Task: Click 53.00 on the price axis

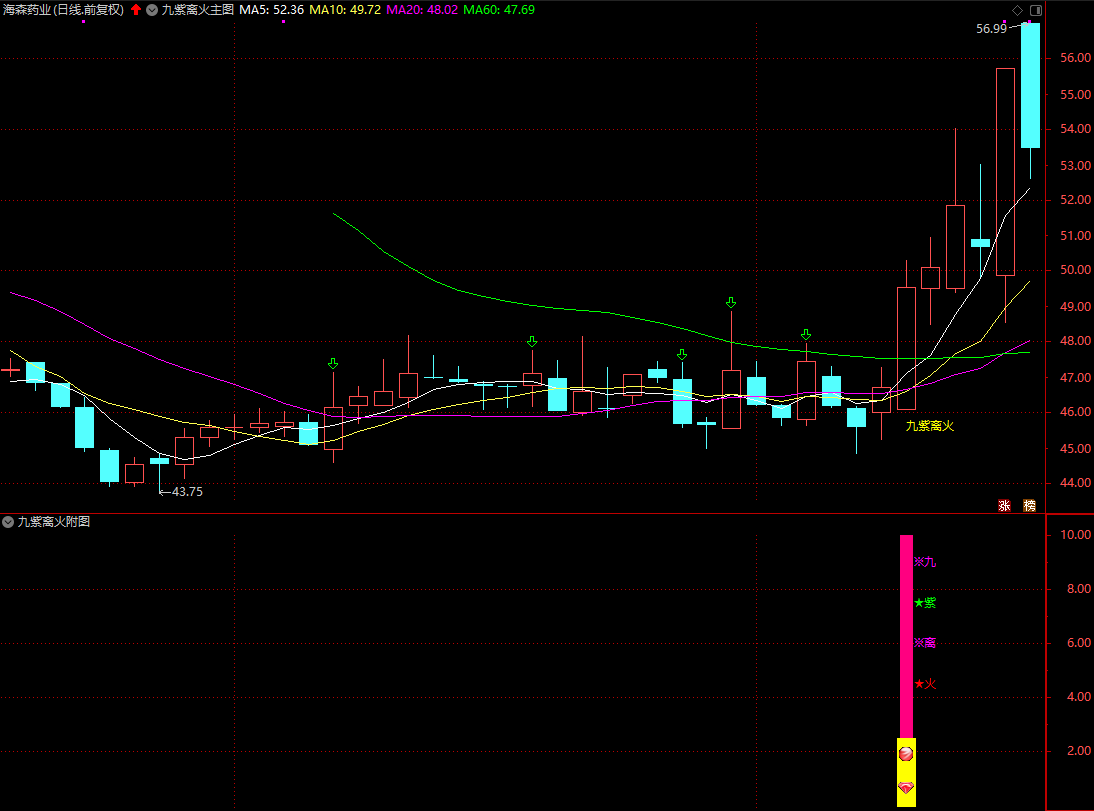Action: click(1075, 165)
